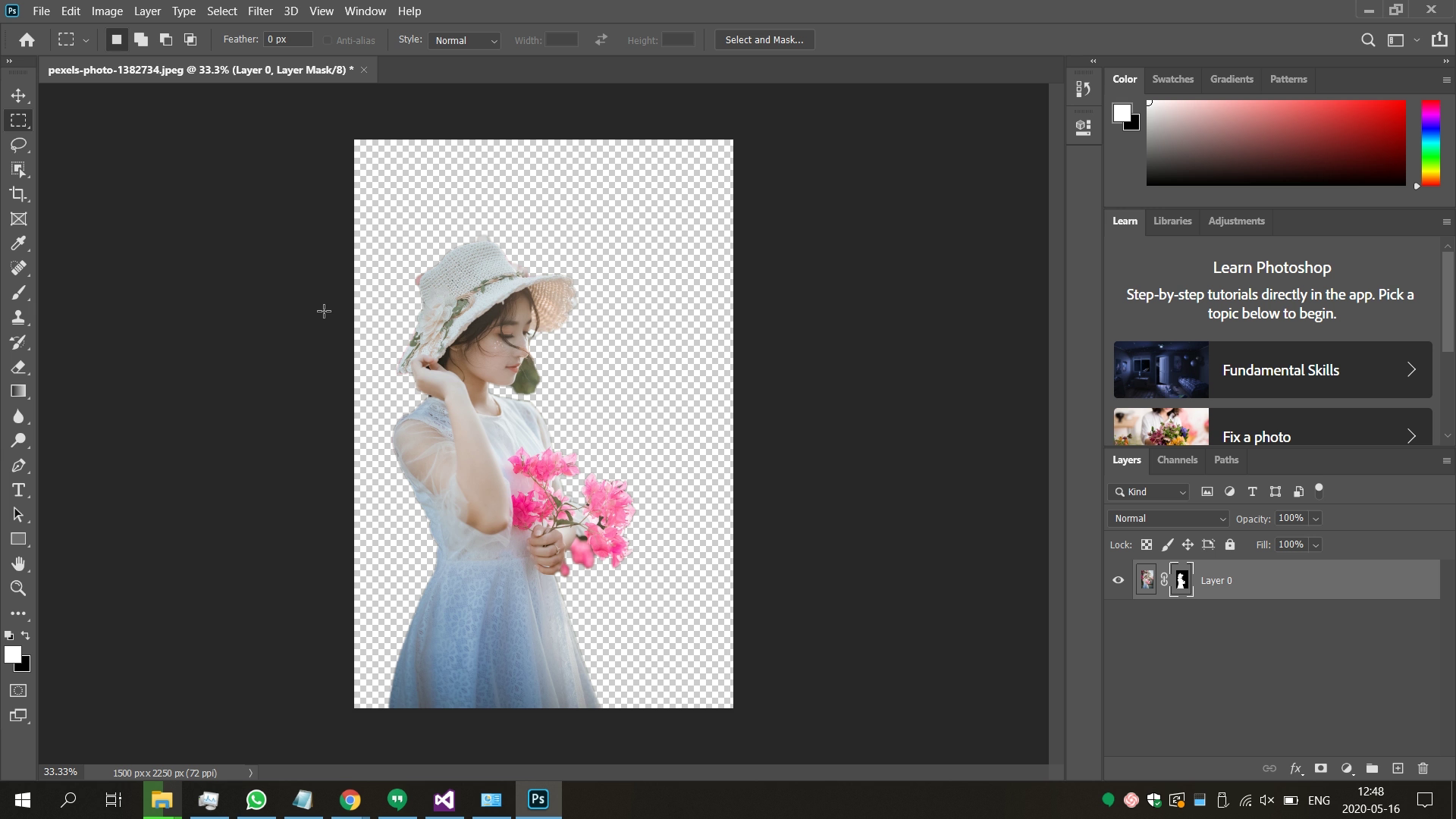Select the Move tool
1456x819 pixels.
pos(18,96)
